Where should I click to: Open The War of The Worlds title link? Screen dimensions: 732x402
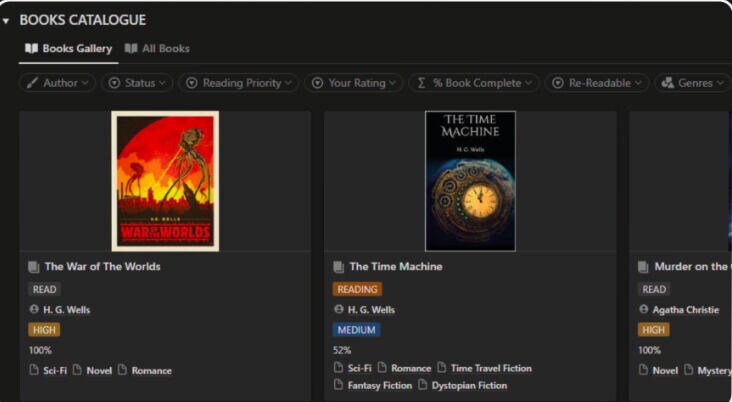coord(102,267)
